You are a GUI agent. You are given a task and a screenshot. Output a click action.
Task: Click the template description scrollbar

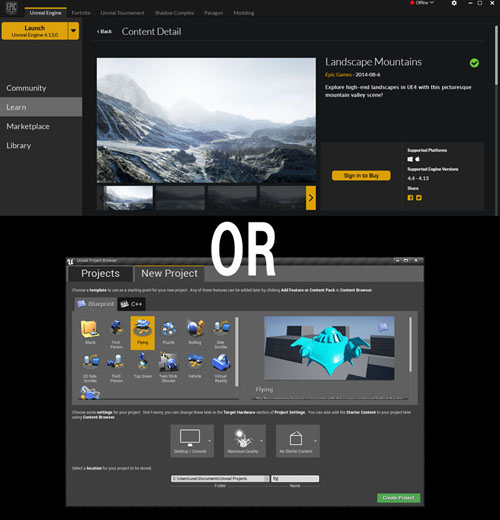(x=410, y=344)
